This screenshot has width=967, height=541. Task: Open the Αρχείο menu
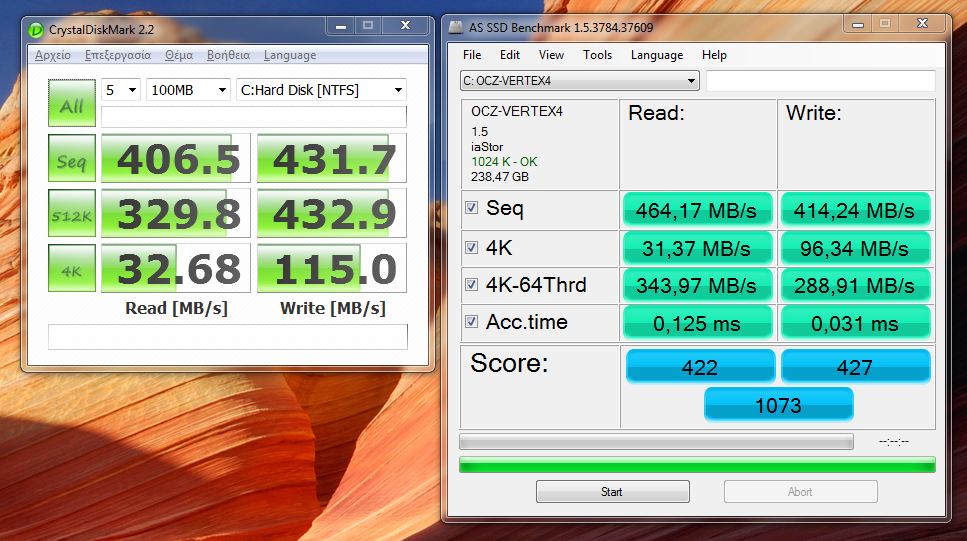[x=52, y=55]
